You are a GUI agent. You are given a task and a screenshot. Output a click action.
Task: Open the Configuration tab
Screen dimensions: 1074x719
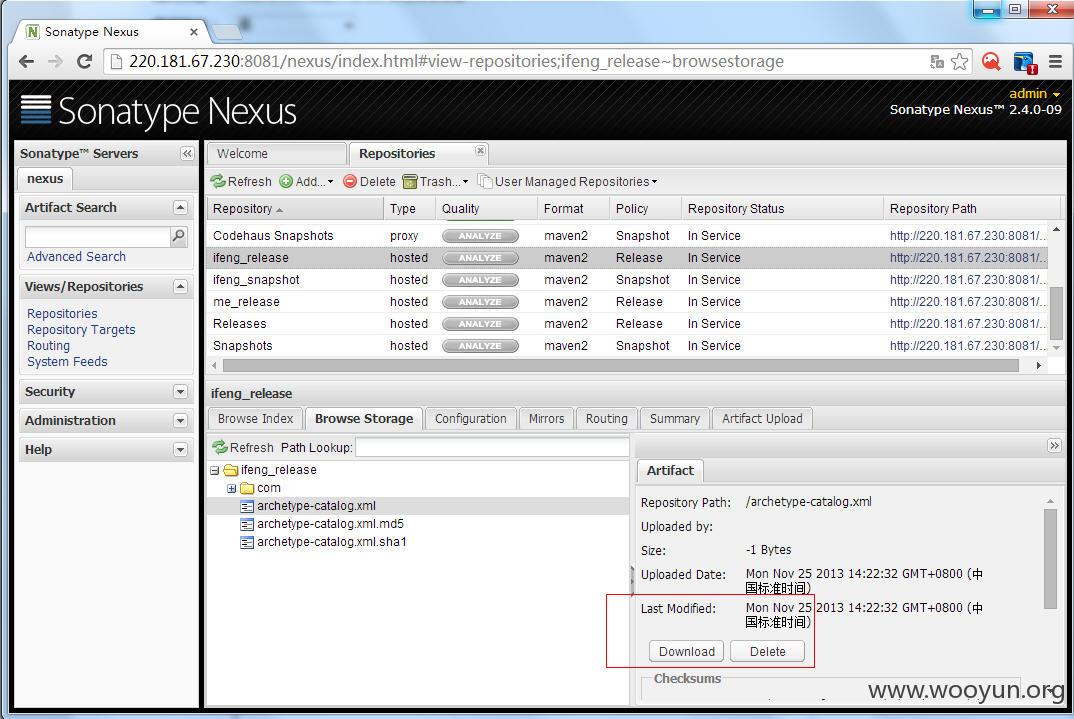[x=471, y=418]
